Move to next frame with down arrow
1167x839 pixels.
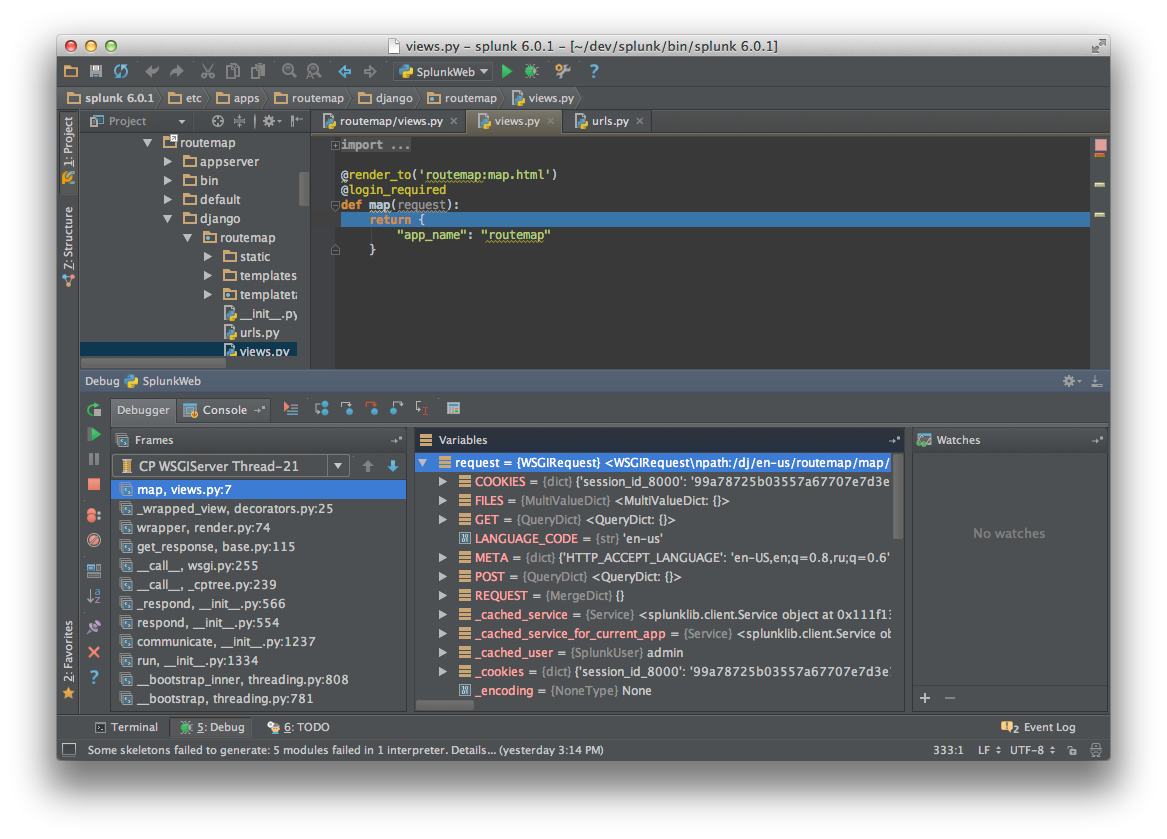[393, 466]
